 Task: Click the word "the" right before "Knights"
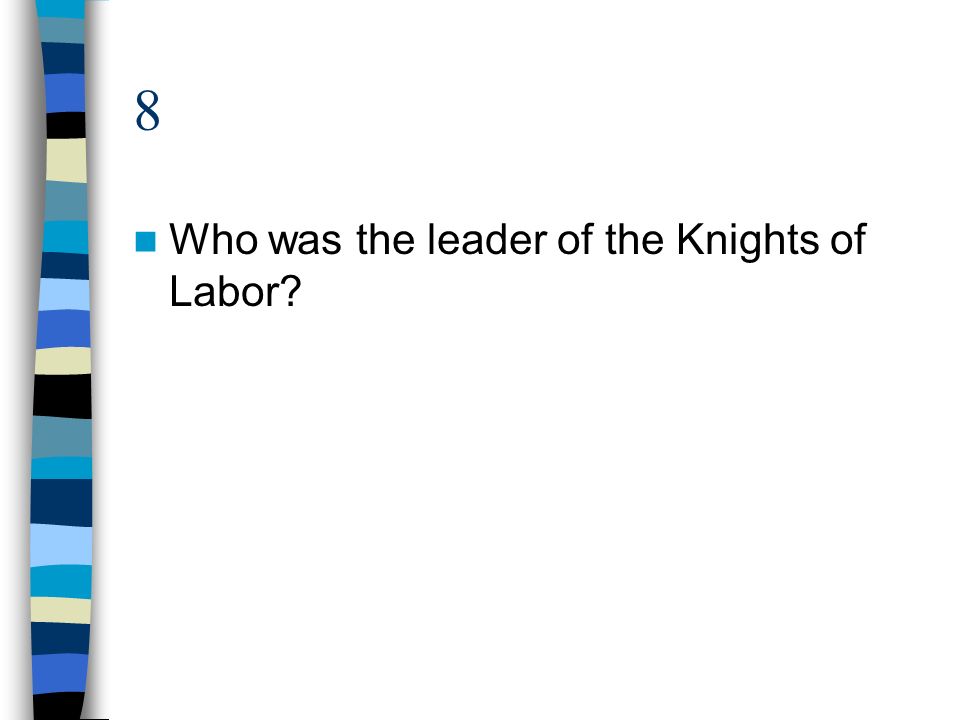point(634,239)
